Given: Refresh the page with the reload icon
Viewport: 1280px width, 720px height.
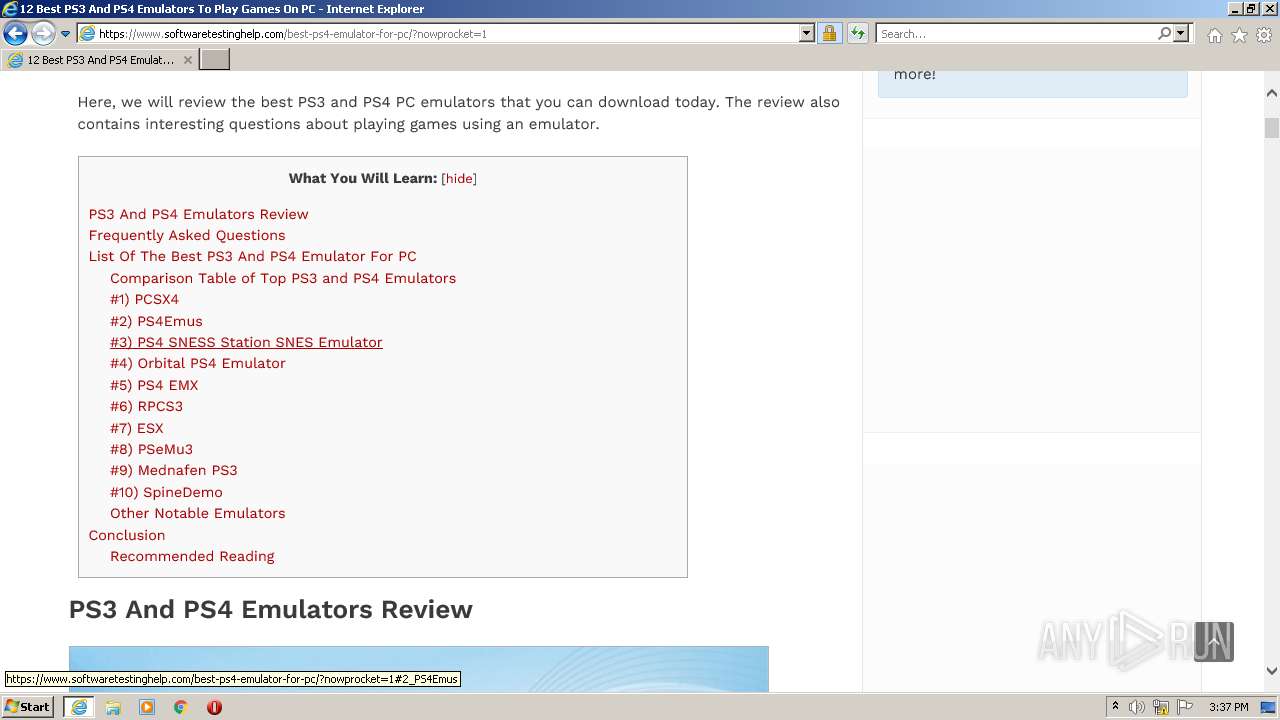Looking at the screenshot, I should click(x=858, y=33).
